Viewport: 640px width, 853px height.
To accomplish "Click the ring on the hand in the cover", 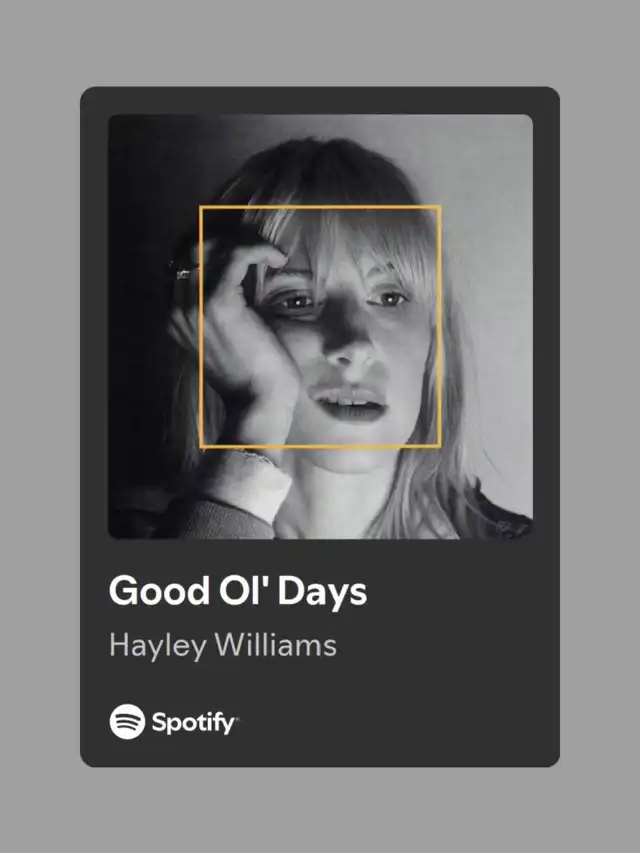I will (x=182, y=270).
